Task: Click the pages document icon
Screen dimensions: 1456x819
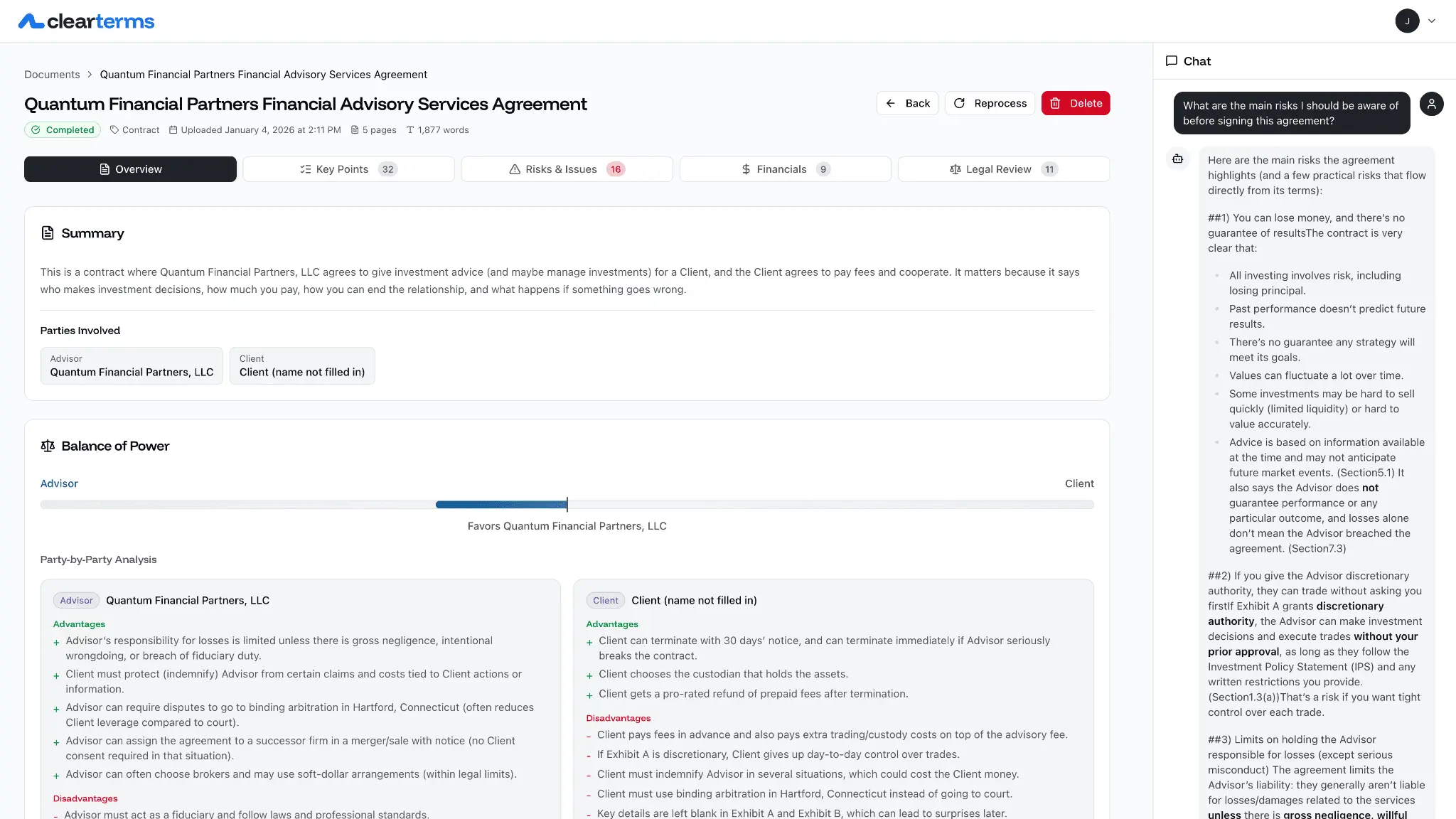Action: (355, 130)
